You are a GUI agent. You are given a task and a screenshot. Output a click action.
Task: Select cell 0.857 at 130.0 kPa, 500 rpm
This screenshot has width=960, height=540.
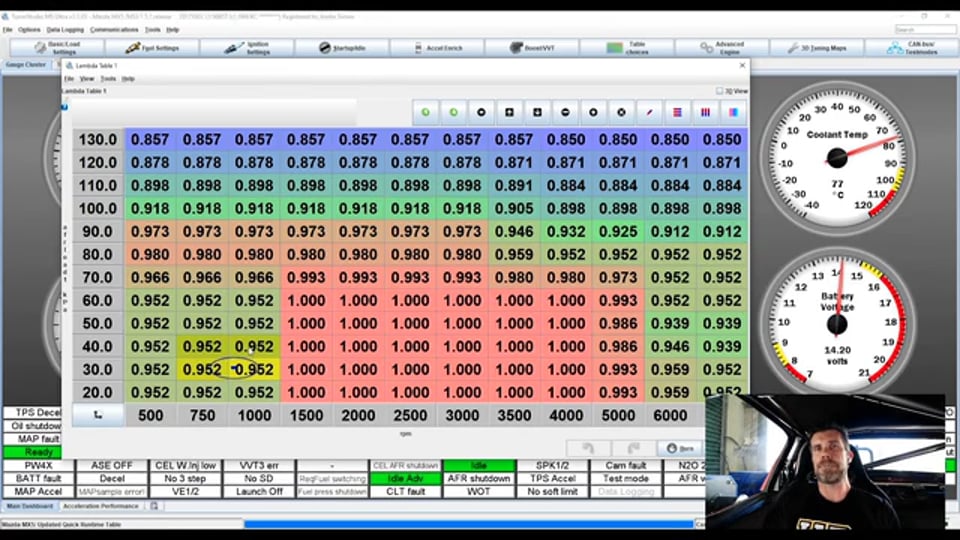pos(150,140)
